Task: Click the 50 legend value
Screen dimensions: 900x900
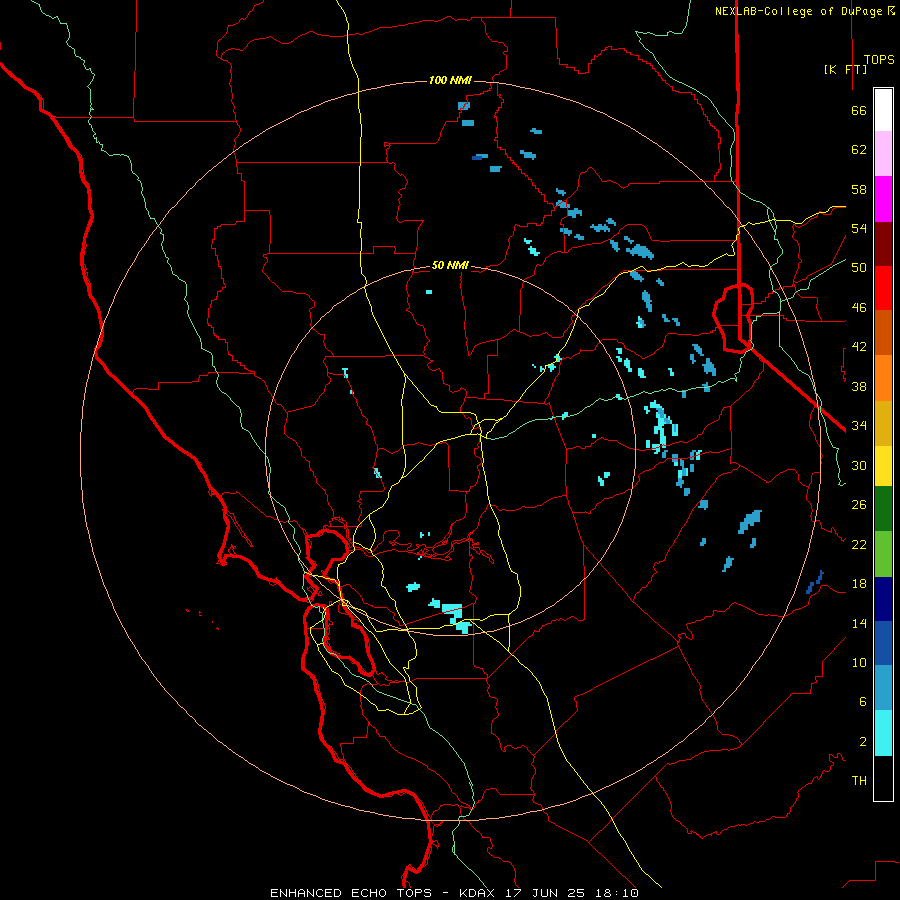Action: [x=859, y=268]
